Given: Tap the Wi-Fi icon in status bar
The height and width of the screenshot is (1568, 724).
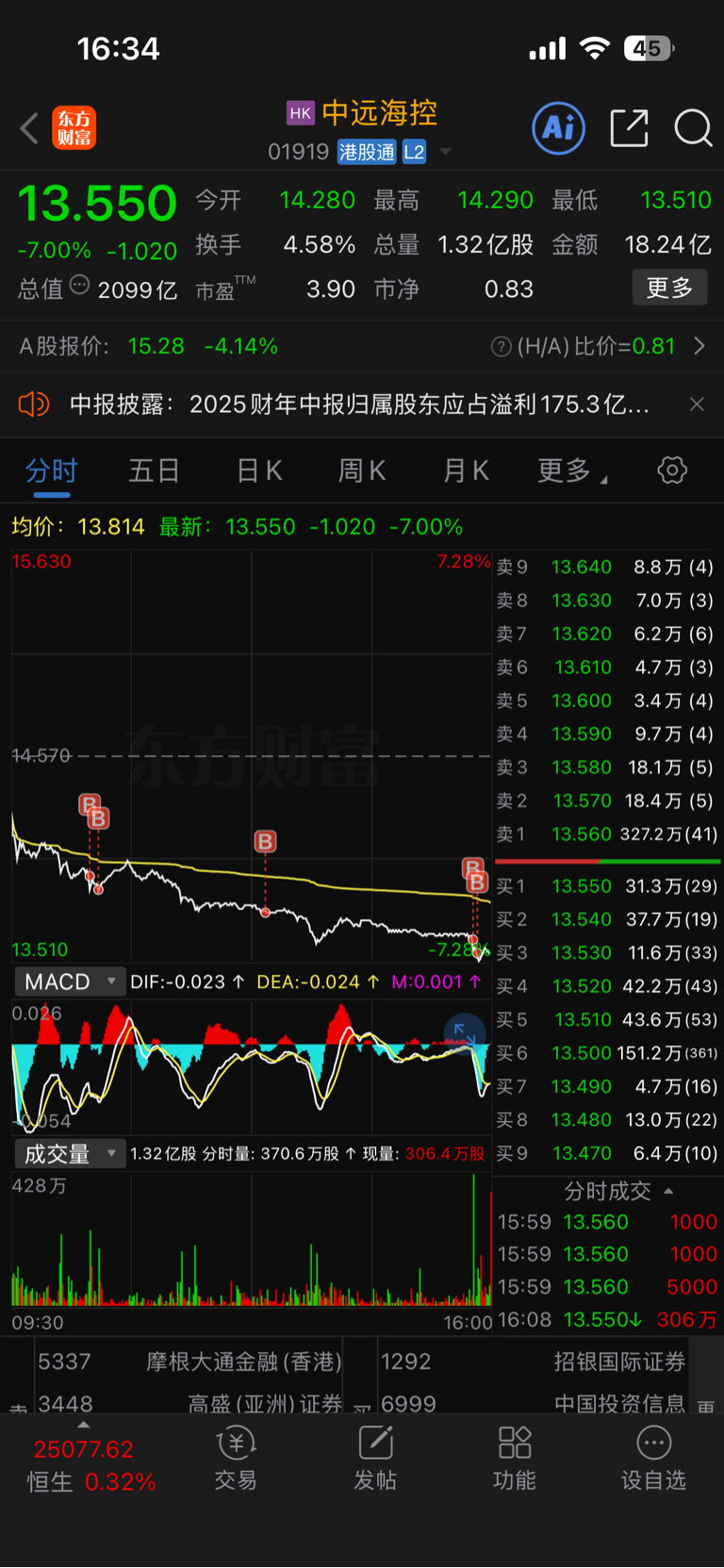Looking at the screenshot, I should pyautogui.click(x=595, y=48).
